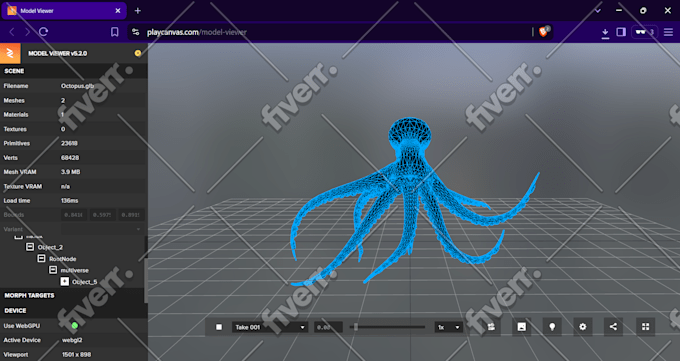
Task: Click the animation timeline slider
Action: pos(387,327)
